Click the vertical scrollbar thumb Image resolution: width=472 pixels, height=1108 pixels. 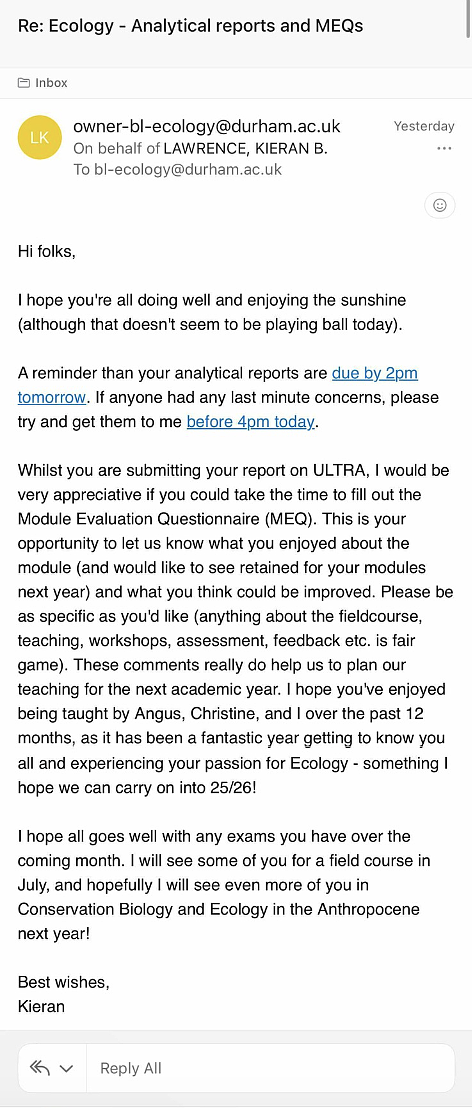pyautogui.click(x=468, y=19)
